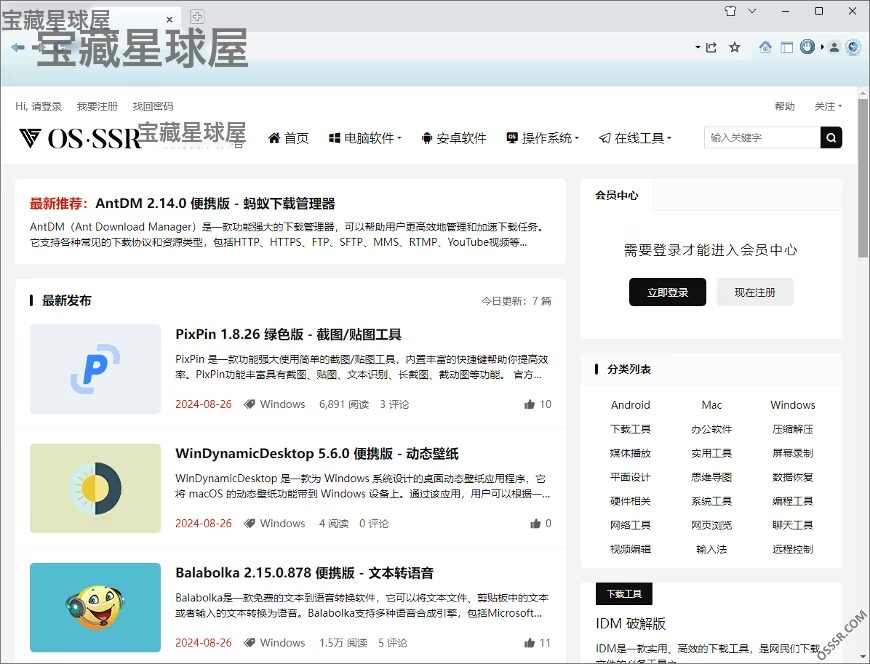Open the Balabolka thumbnail image
The width and height of the screenshot is (870, 664).
[x=95, y=607]
